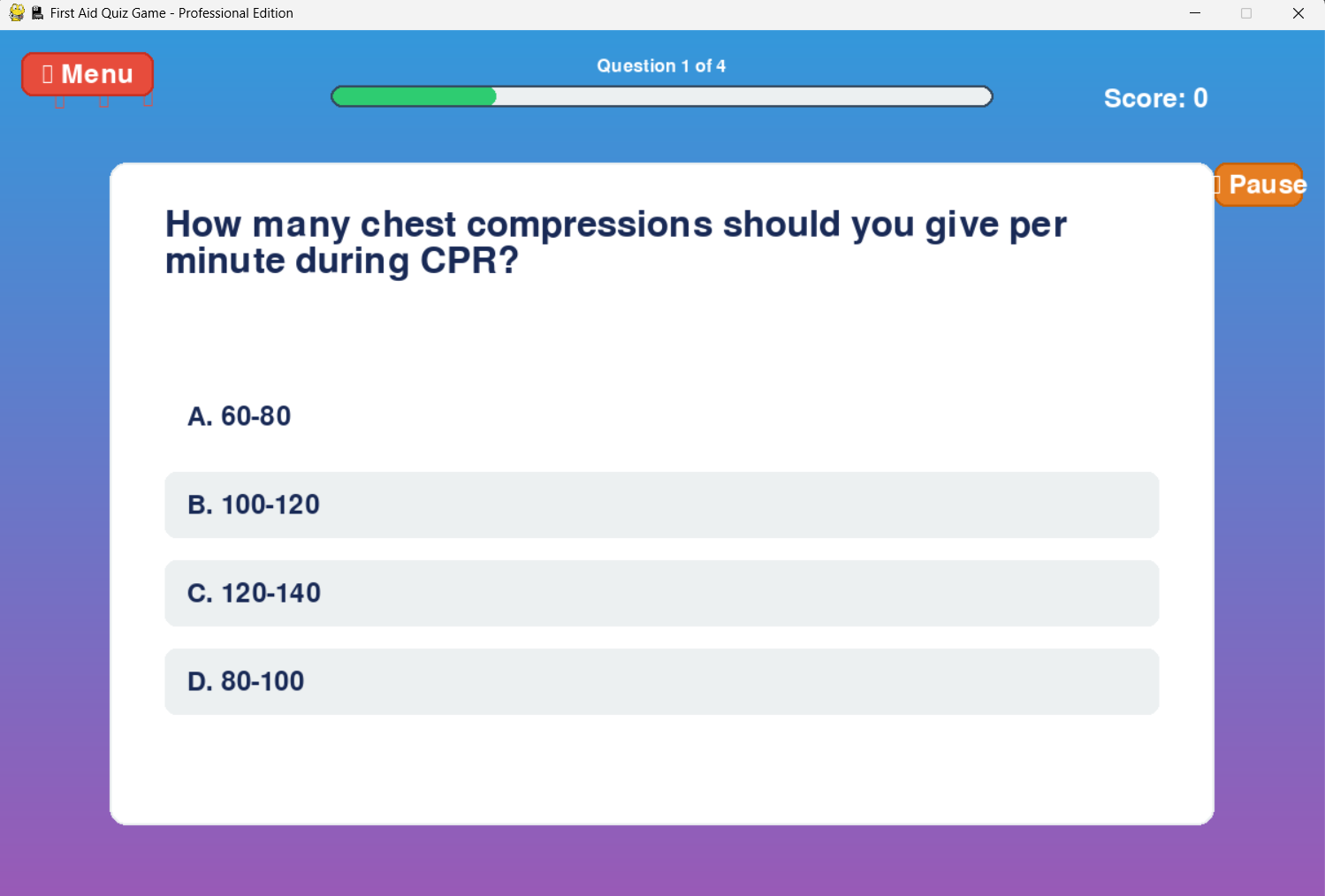
Task: Click the first small icon below the Menu button
Action: click(60, 103)
